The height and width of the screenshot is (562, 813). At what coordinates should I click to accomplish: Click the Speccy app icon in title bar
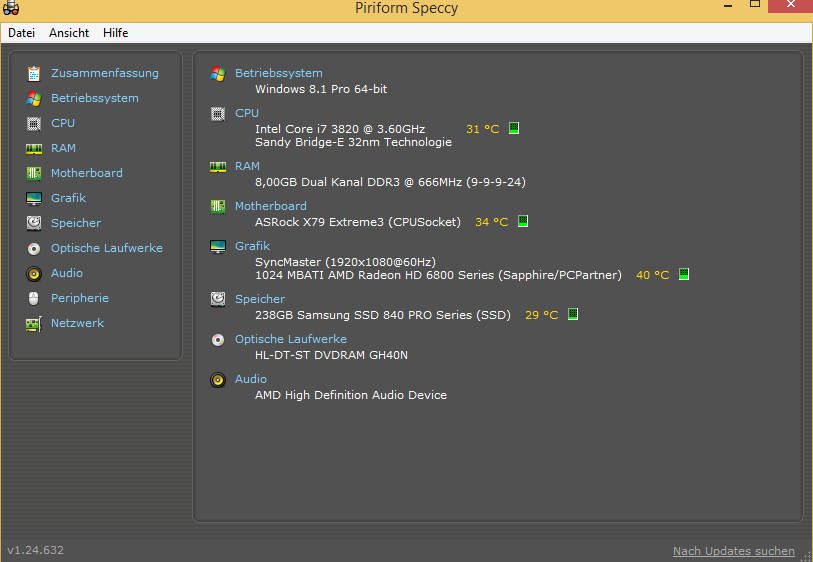pos(11,7)
